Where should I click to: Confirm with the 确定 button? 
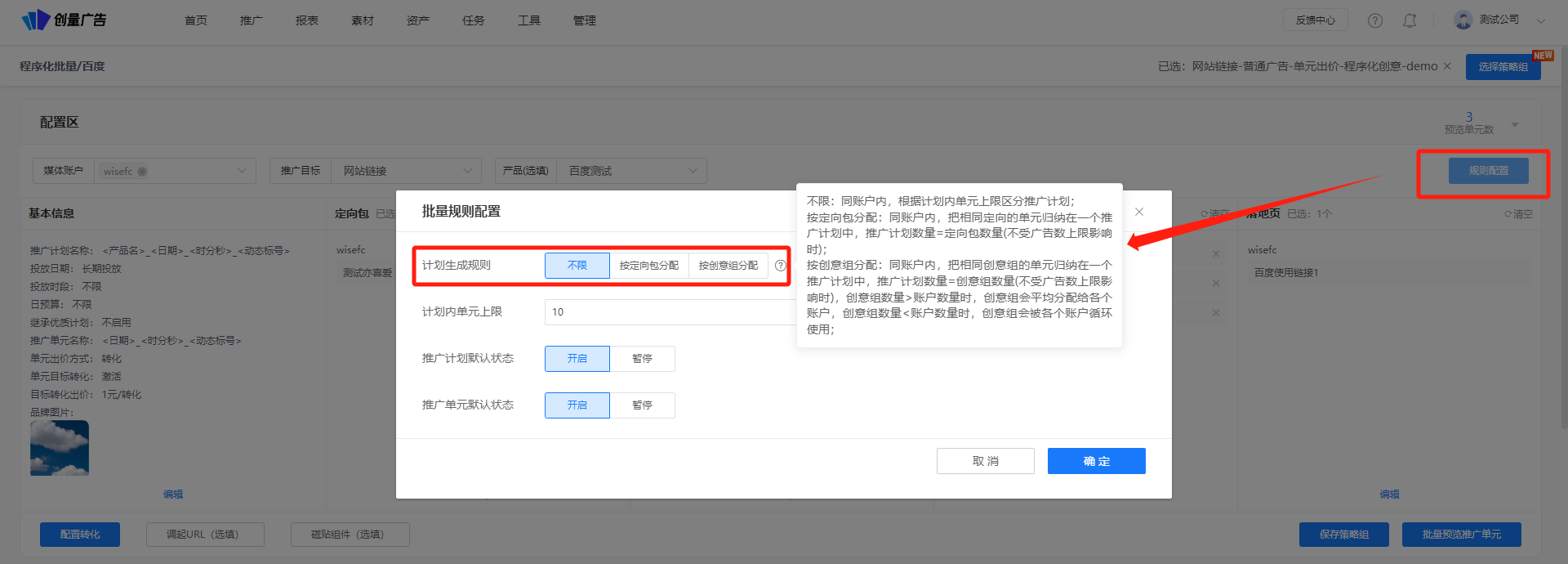[1096, 461]
